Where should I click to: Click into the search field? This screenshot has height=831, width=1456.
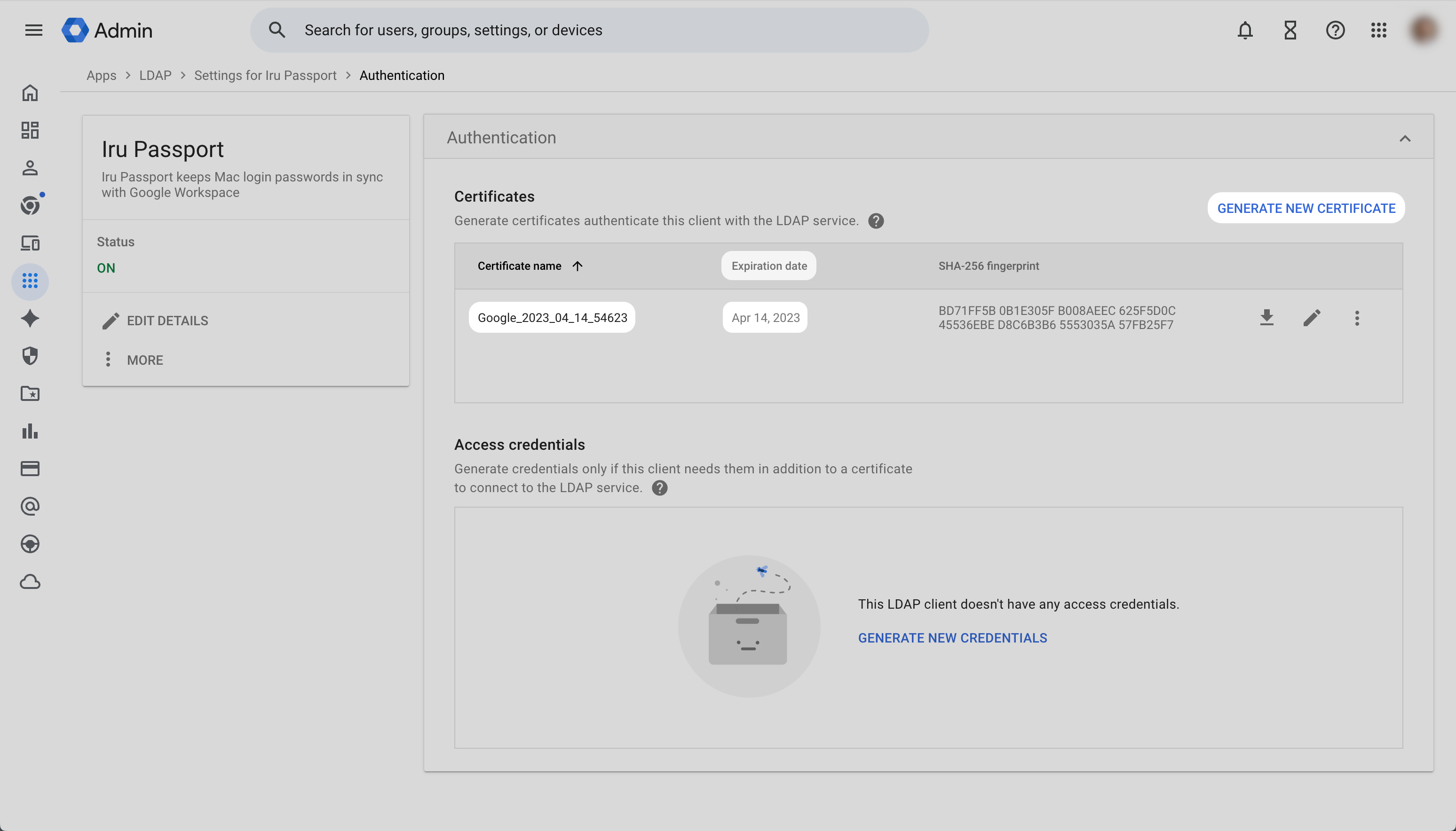pyautogui.click(x=589, y=30)
